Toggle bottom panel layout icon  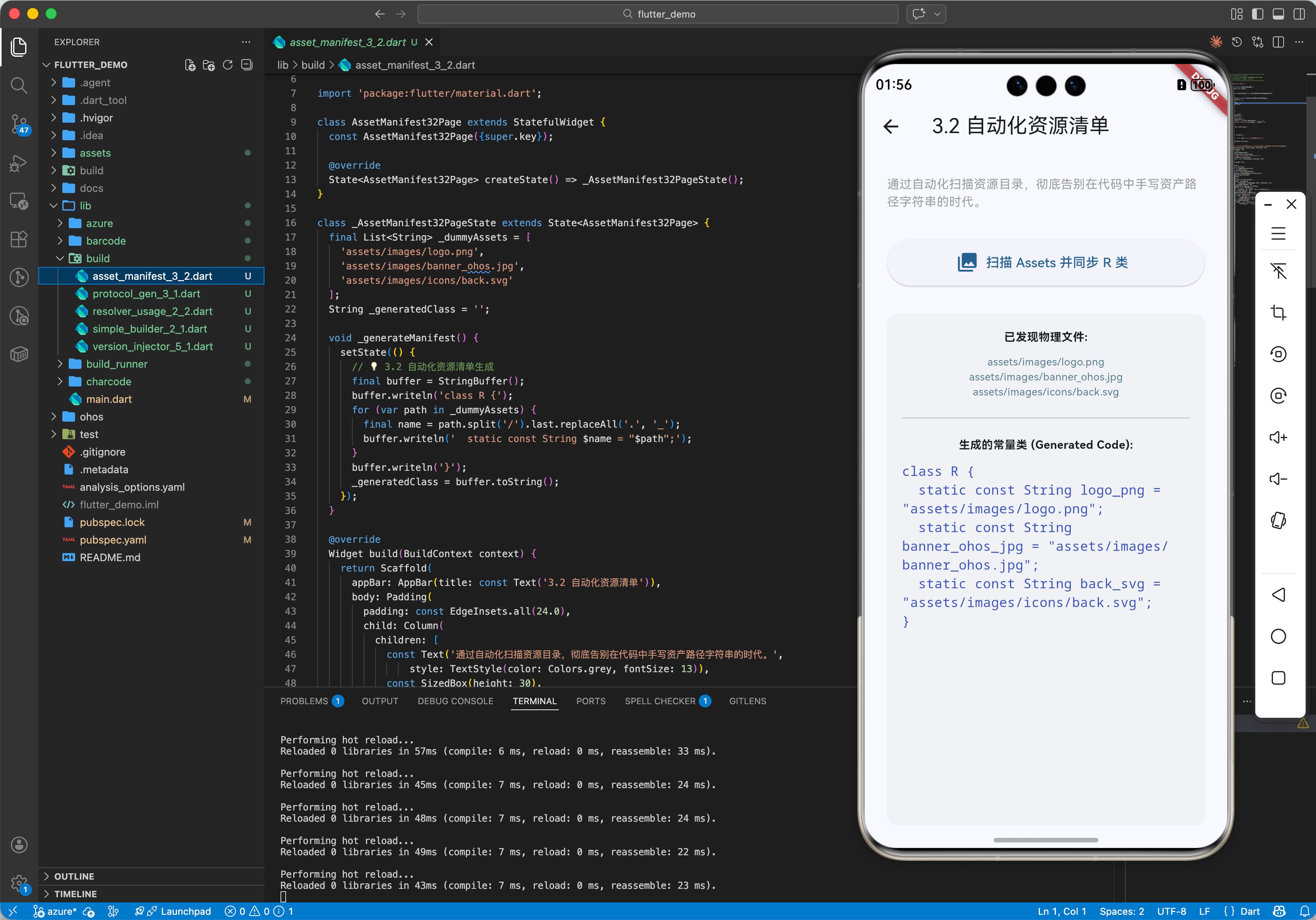1278,14
